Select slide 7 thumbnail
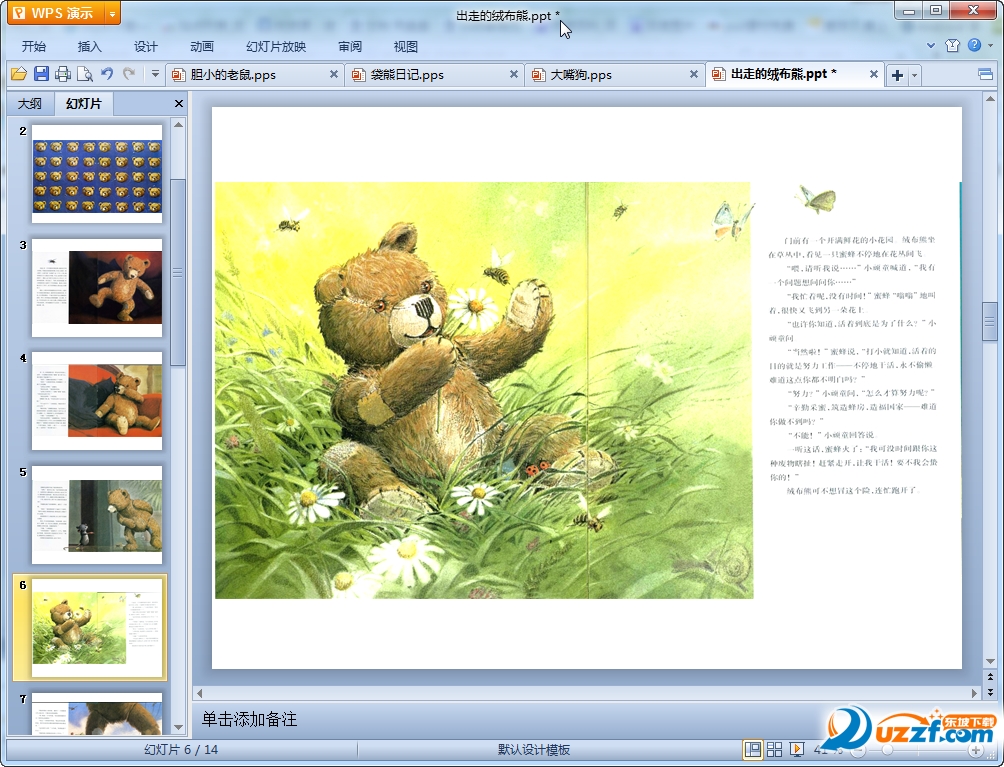Viewport: 1004px width, 767px height. pyautogui.click(x=97, y=714)
